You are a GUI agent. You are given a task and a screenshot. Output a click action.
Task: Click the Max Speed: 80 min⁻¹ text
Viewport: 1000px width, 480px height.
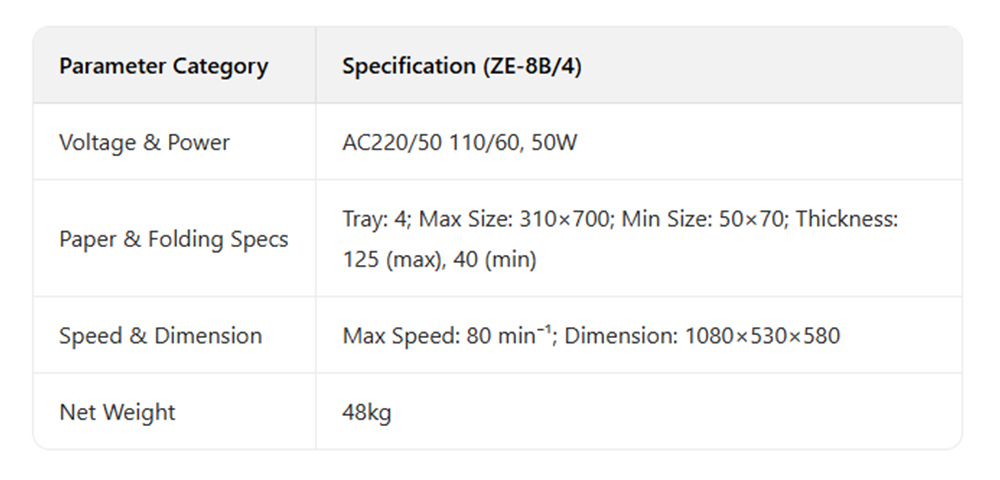click(448, 336)
